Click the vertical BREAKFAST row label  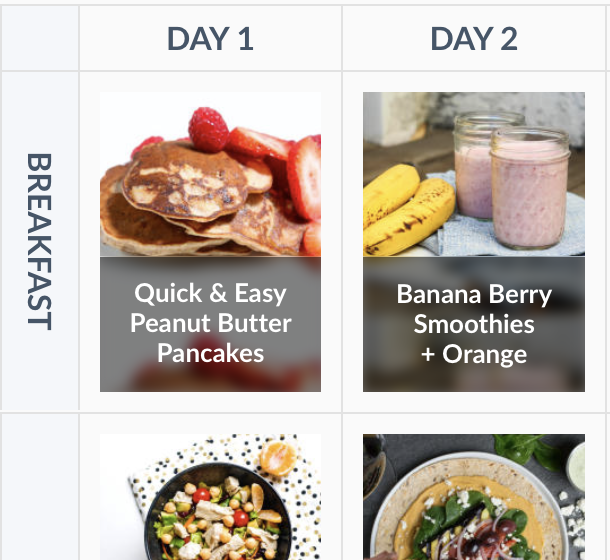coord(39,242)
